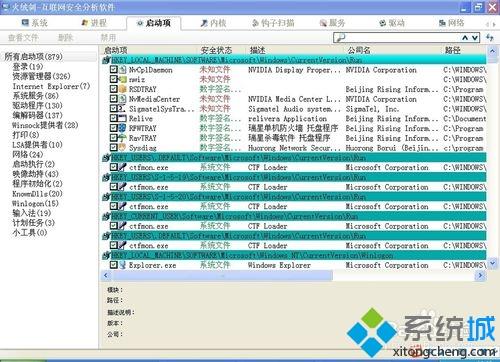The width and height of the screenshot is (500, 362).
Task: Click the 禁用 button
Action: (108, 38)
